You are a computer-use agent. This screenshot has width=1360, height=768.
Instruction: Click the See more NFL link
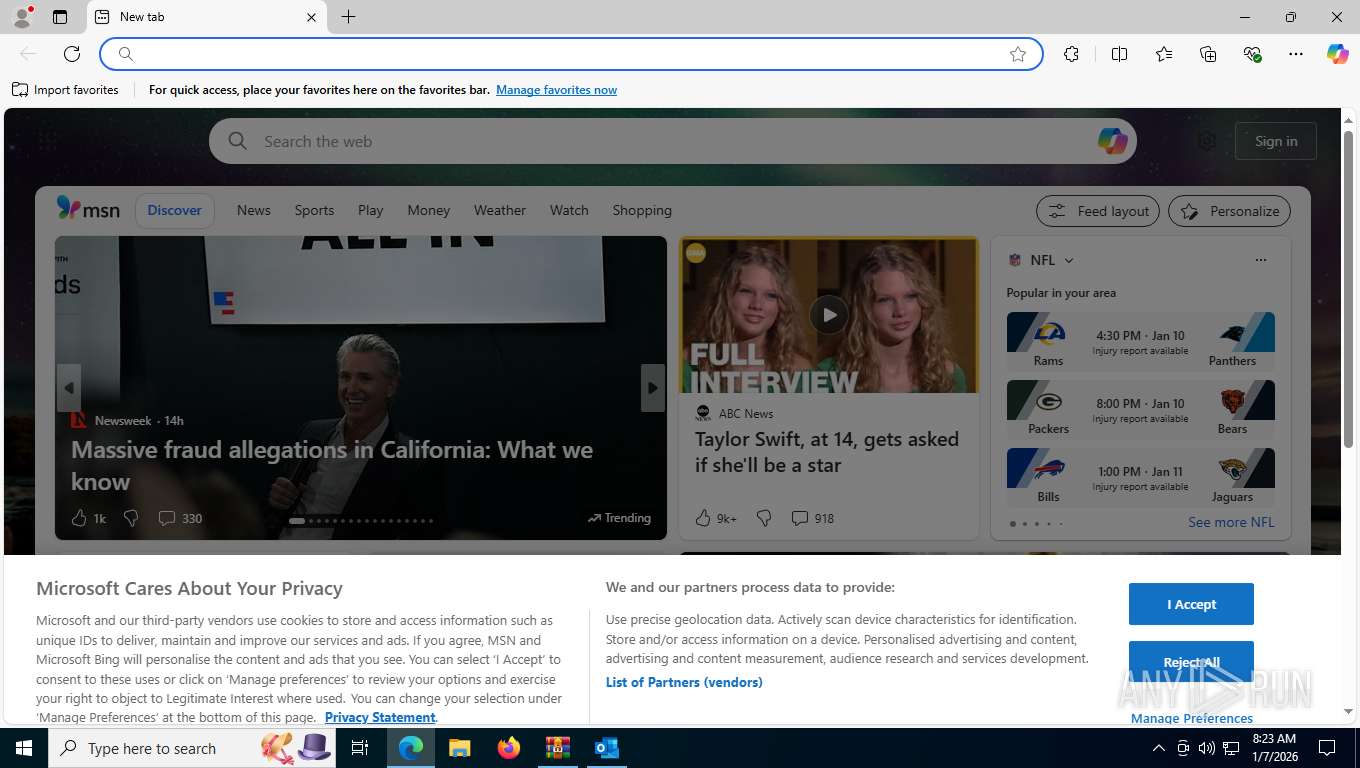coord(1231,522)
